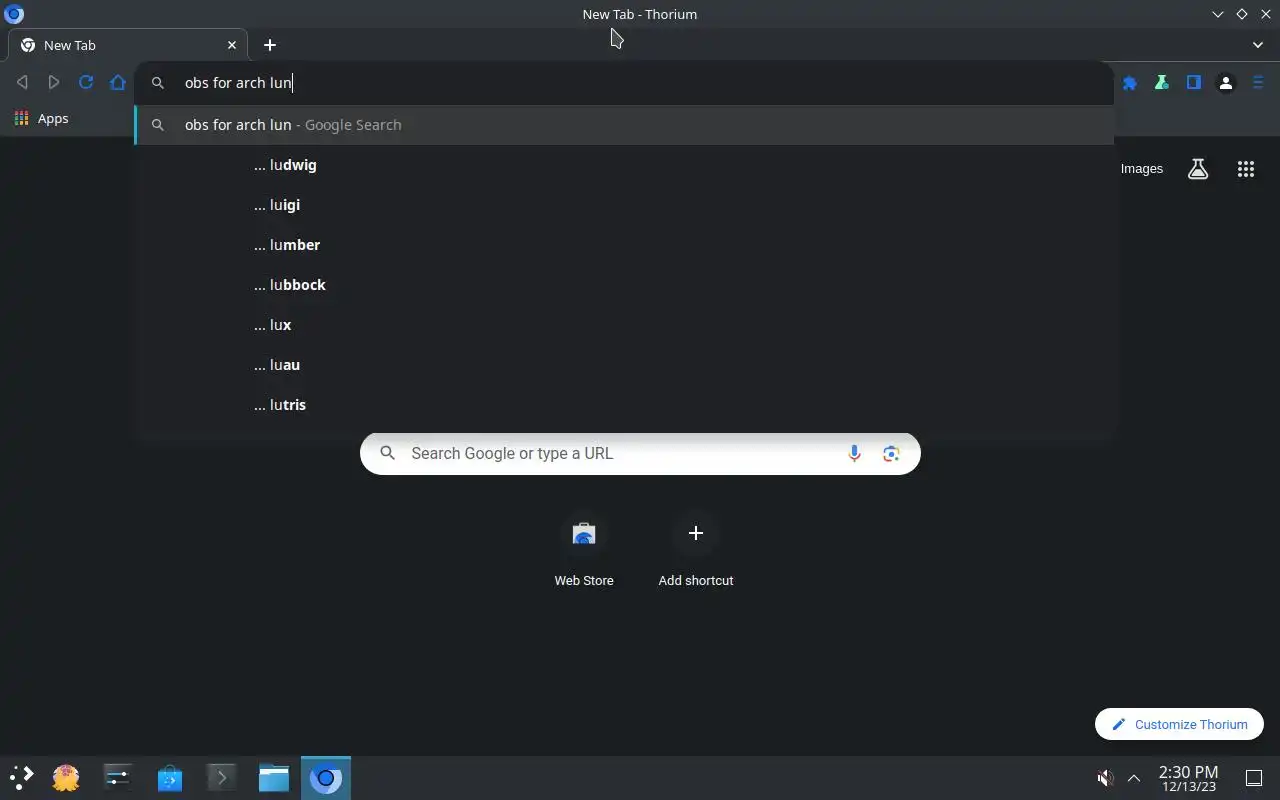Open the orange blob app in taskbar
The image size is (1280, 800).
pos(66,777)
